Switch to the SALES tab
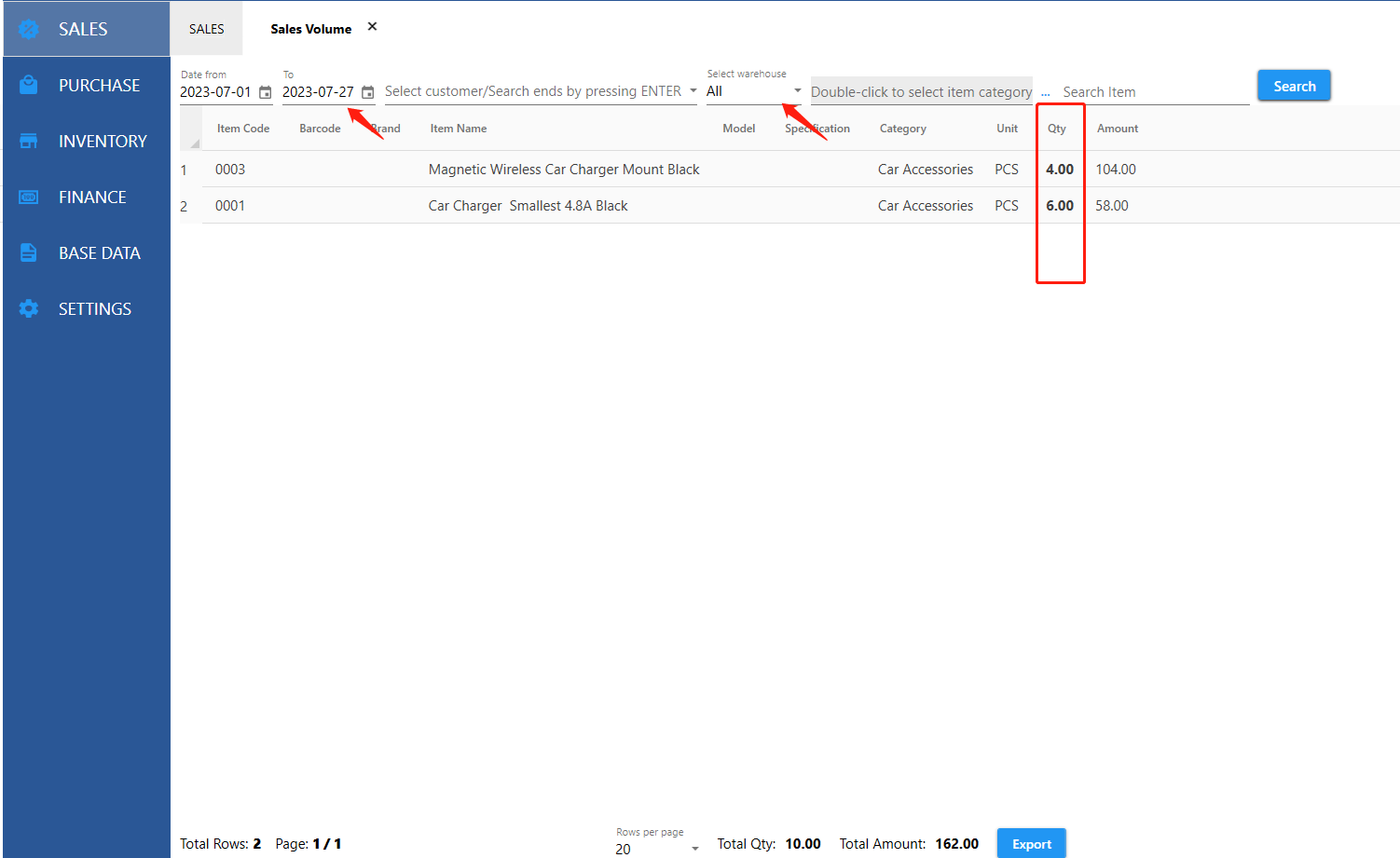This screenshot has width=1400, height=858. point(207,29)
